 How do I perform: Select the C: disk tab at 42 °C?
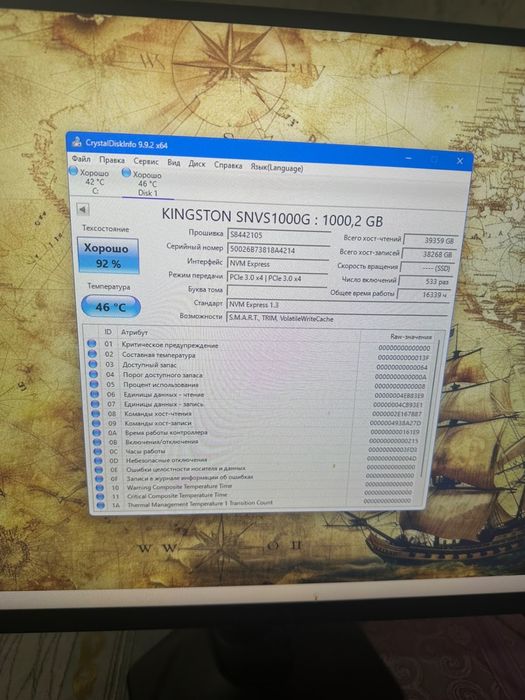90,181
